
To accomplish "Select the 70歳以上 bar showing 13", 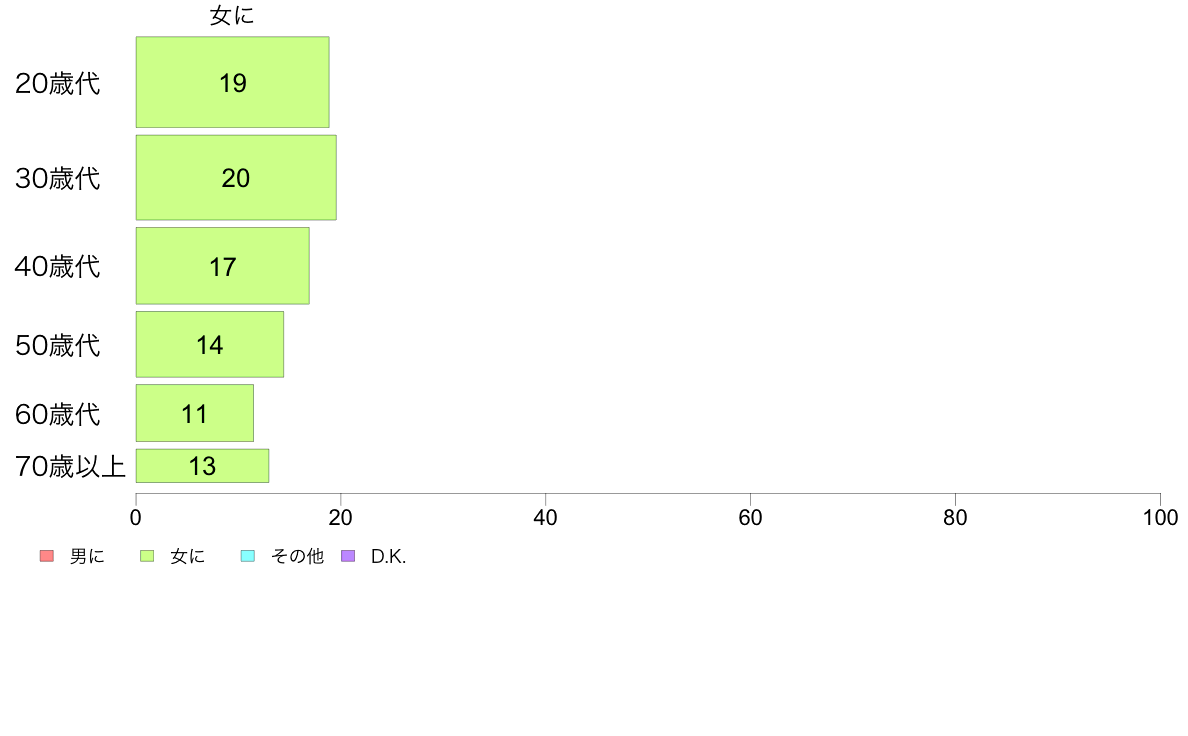I will 202,465.
